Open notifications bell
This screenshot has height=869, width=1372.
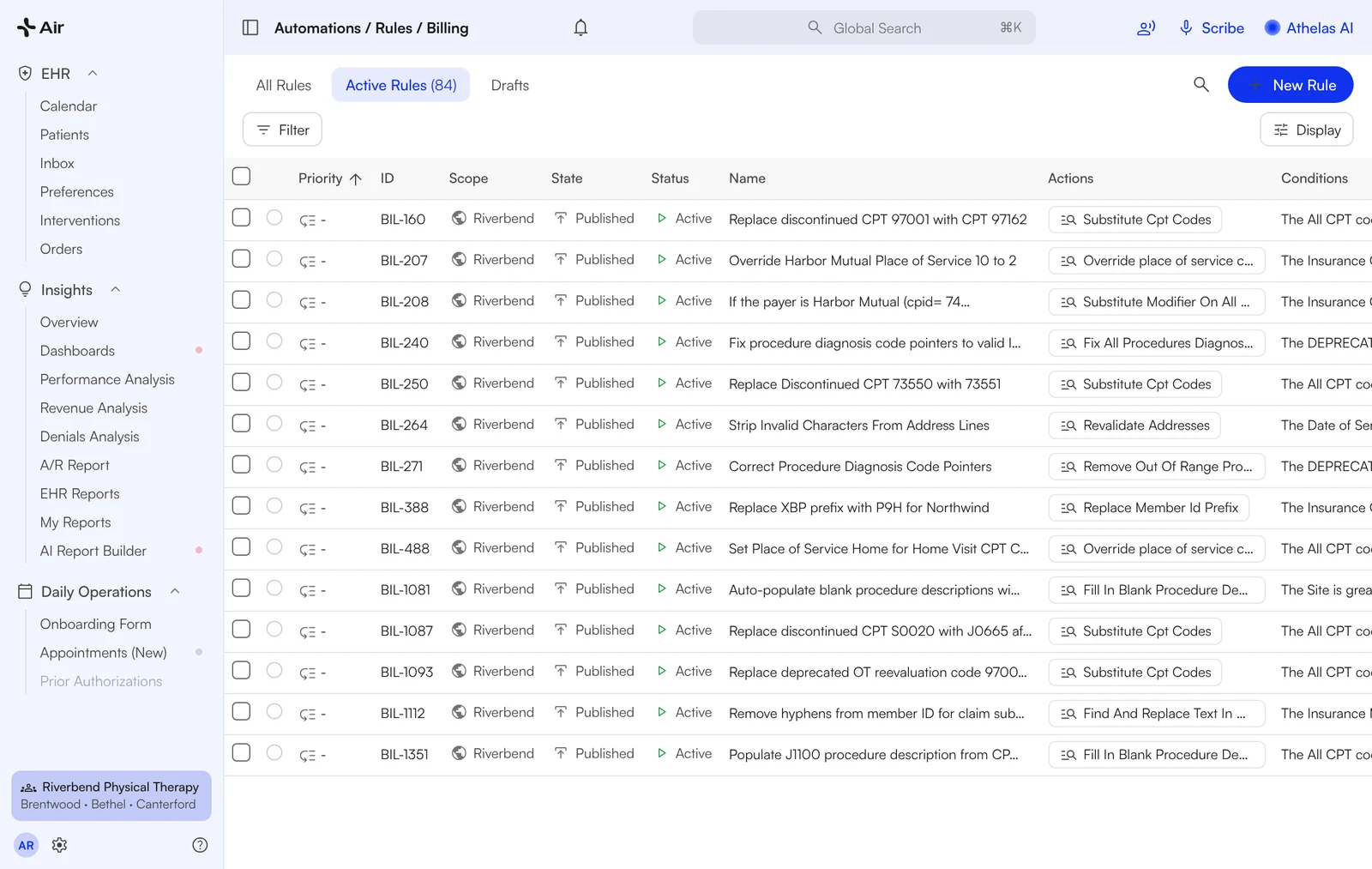click(x=581, y=27)
